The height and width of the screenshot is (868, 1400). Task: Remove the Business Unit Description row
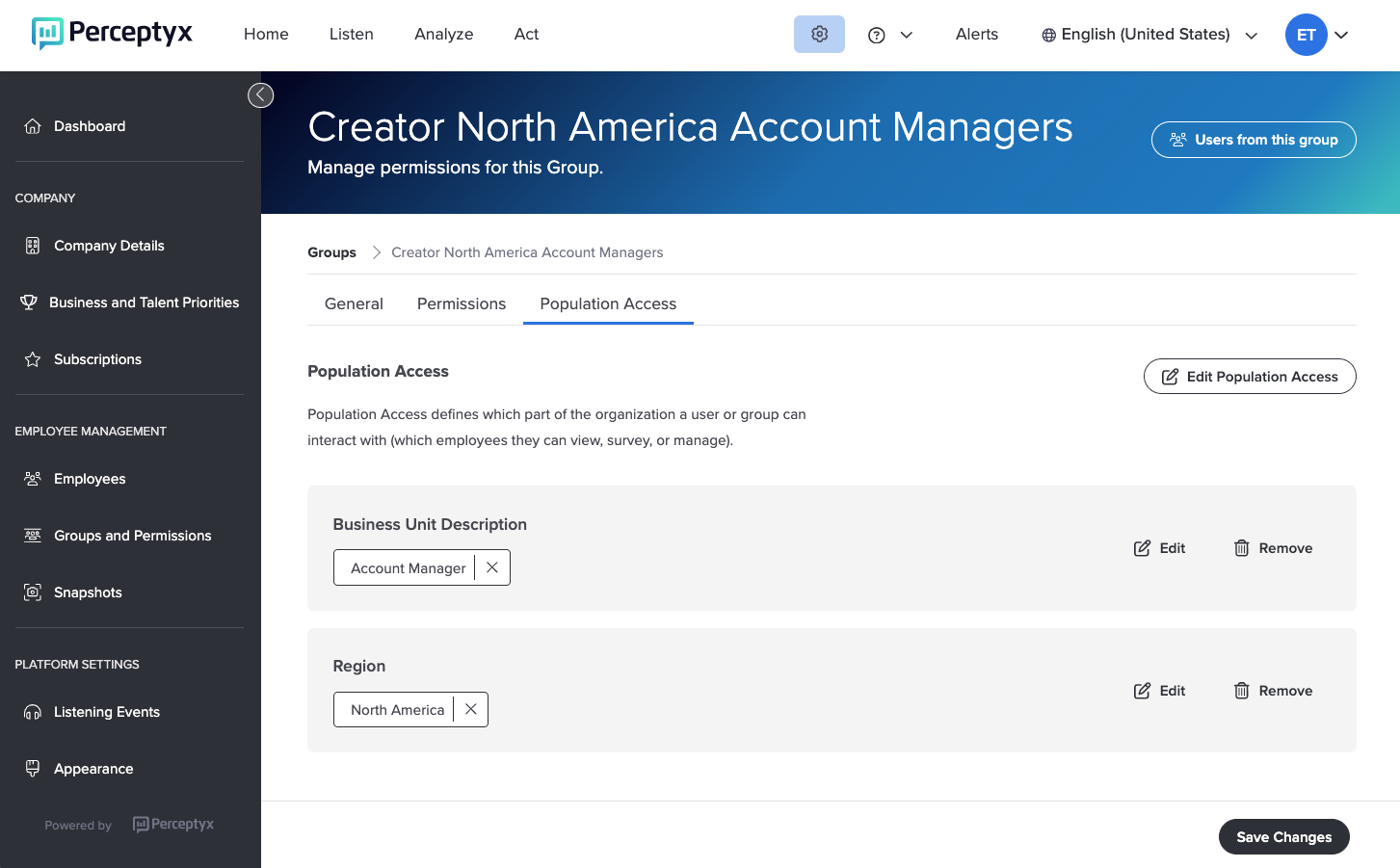pyautogui.click(x=1273, y=548)
